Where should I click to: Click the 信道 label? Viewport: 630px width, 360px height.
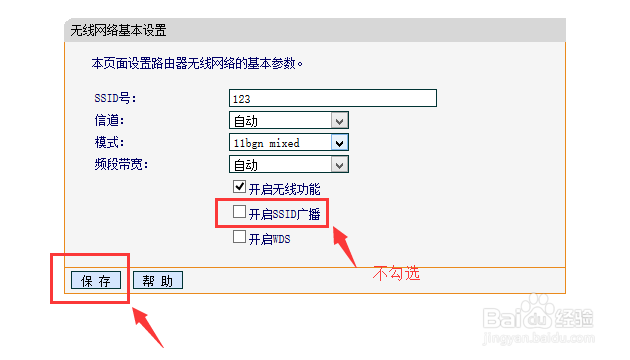click(109, 120)
